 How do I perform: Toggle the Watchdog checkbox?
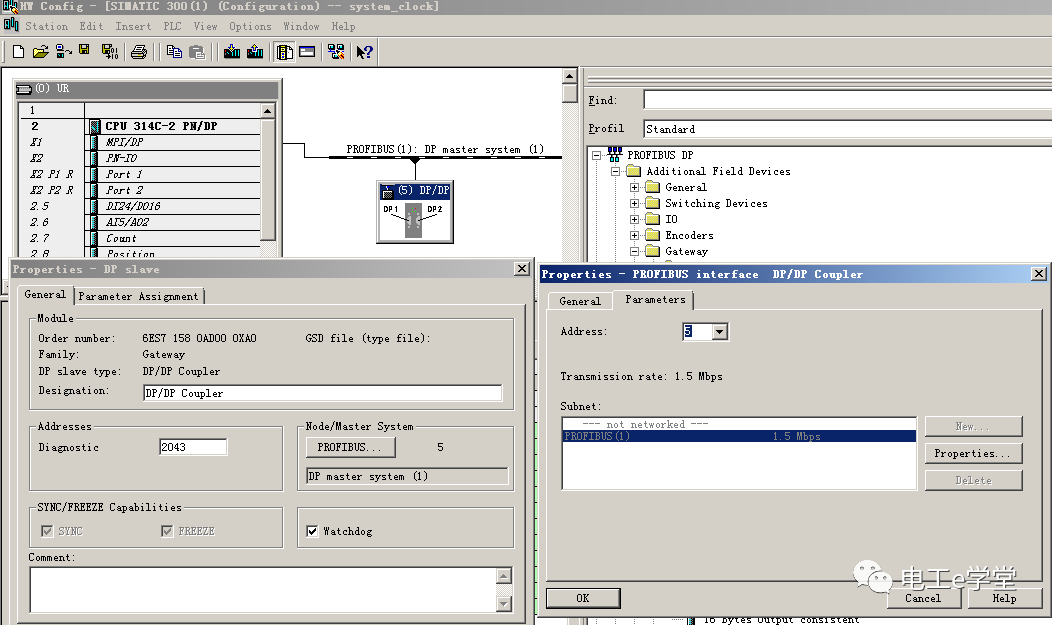coord(312,531)
